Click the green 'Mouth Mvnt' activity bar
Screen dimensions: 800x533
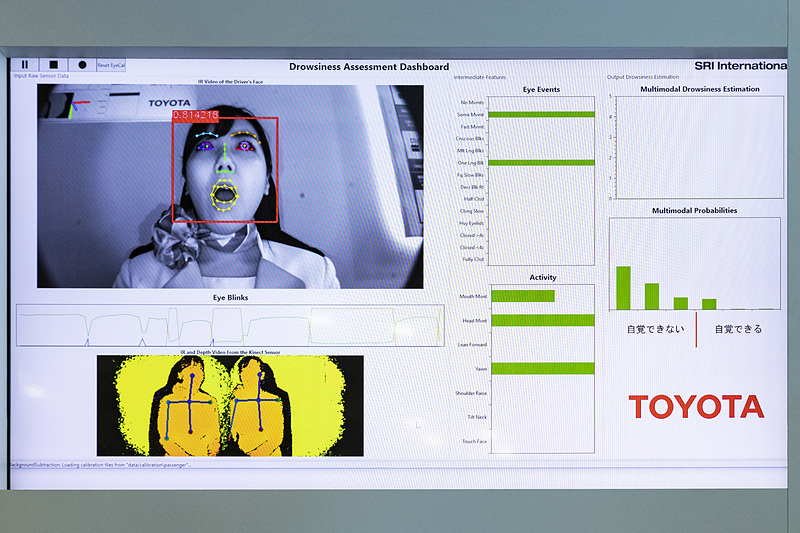click(523, 296)
